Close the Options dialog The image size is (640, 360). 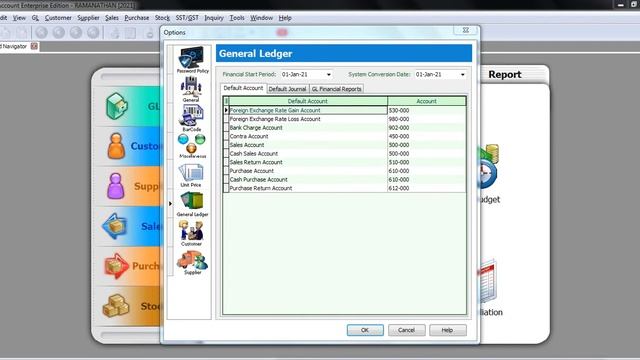click(466, 31)
